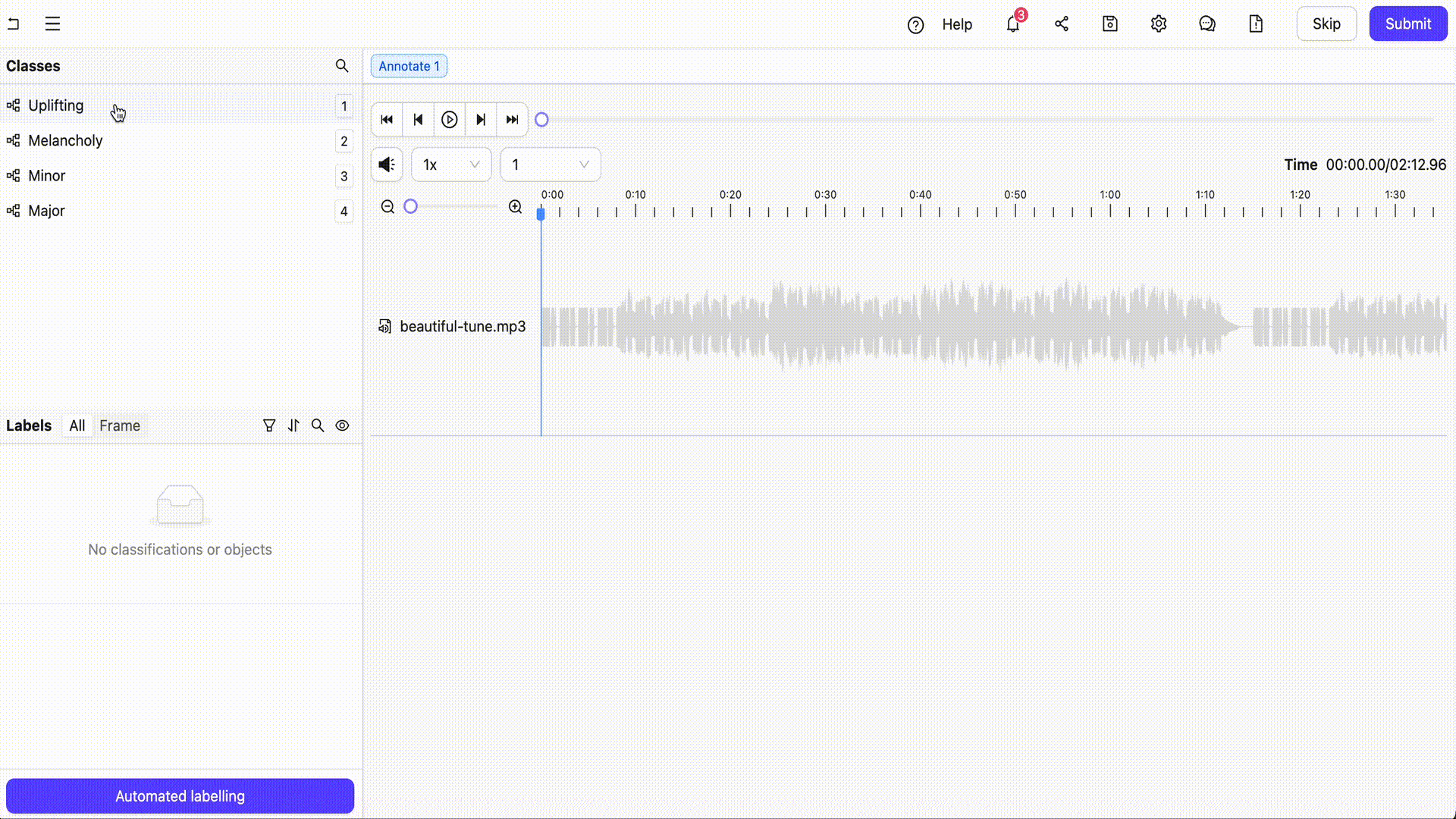The image size is (1456, 819).
Task: Expand the hamburger menu icon
Action: tap(52, 23)
